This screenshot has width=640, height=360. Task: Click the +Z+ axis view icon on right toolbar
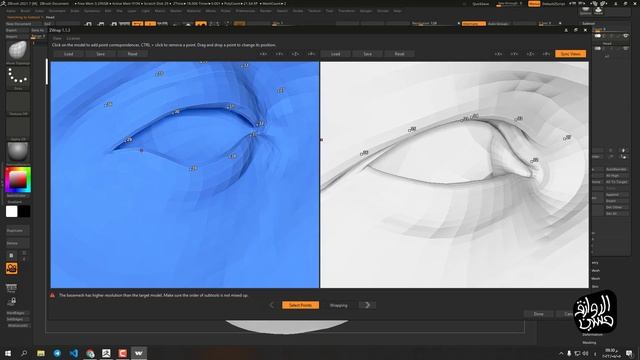530,54
